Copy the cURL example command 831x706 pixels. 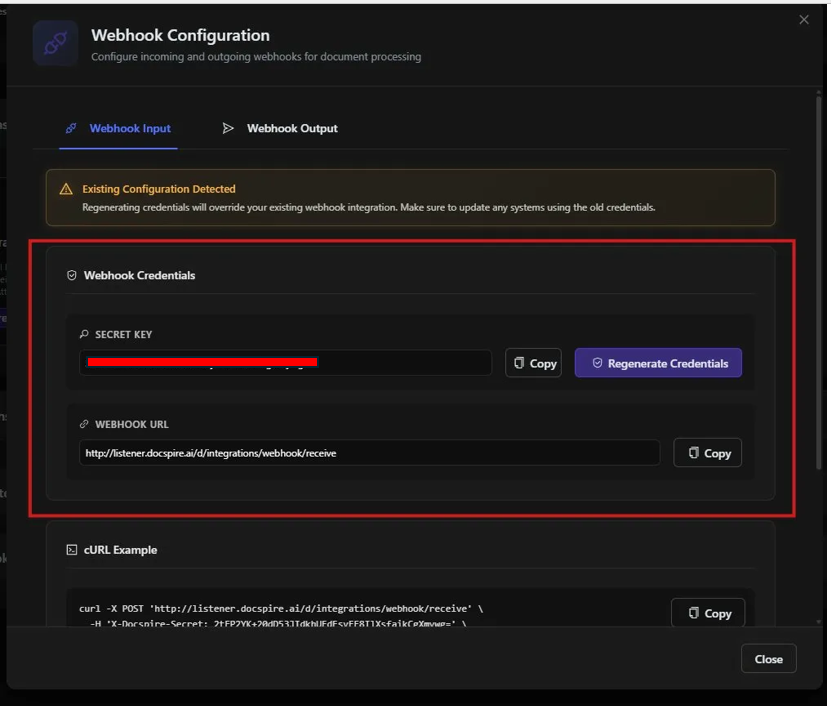(x=708, y=613)
